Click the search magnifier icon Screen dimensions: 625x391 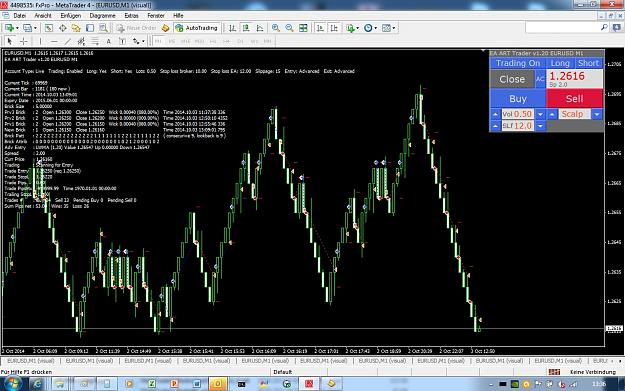click(x=604, y=27)
